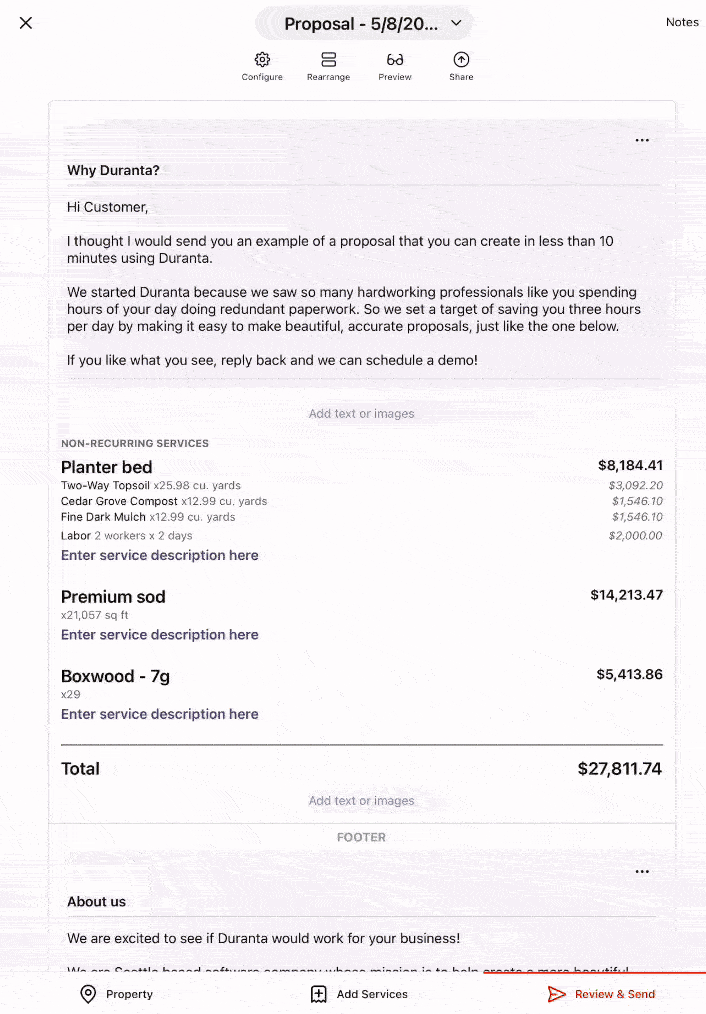Add text or images below intro
The image size is (706, 1014).
click(x=361, y=414)
